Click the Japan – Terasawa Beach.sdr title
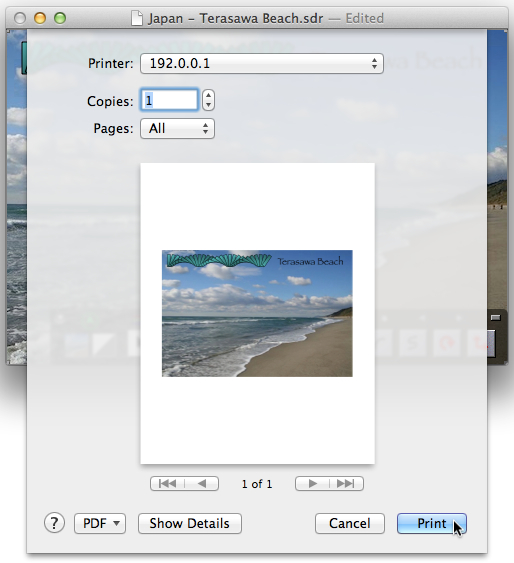 236,18
